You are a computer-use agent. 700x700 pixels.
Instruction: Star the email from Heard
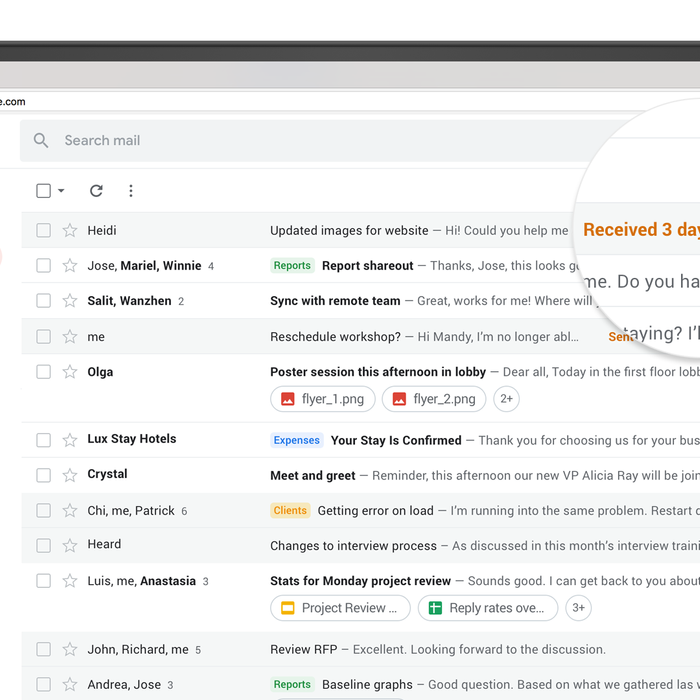tap(70, 546)
